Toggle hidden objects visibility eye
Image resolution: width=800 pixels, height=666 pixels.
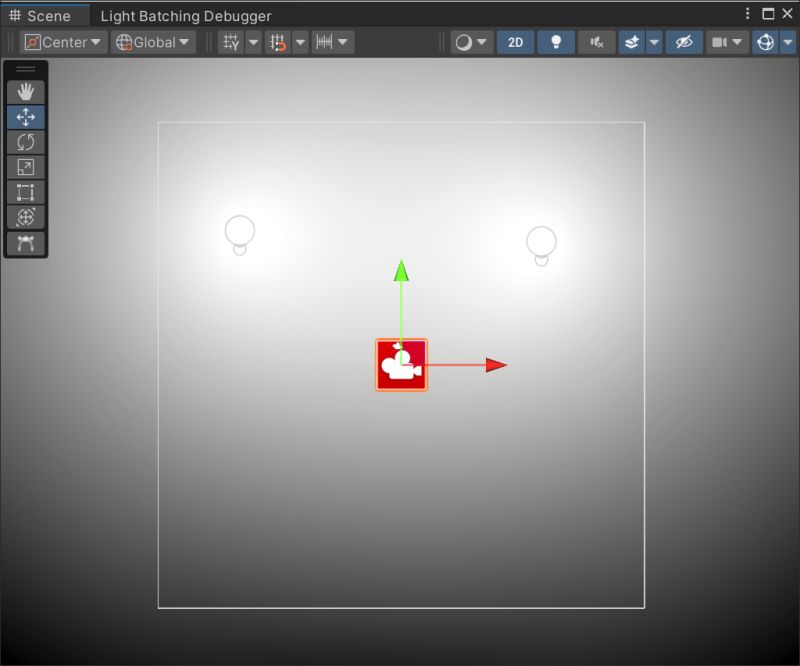(684, 42)
